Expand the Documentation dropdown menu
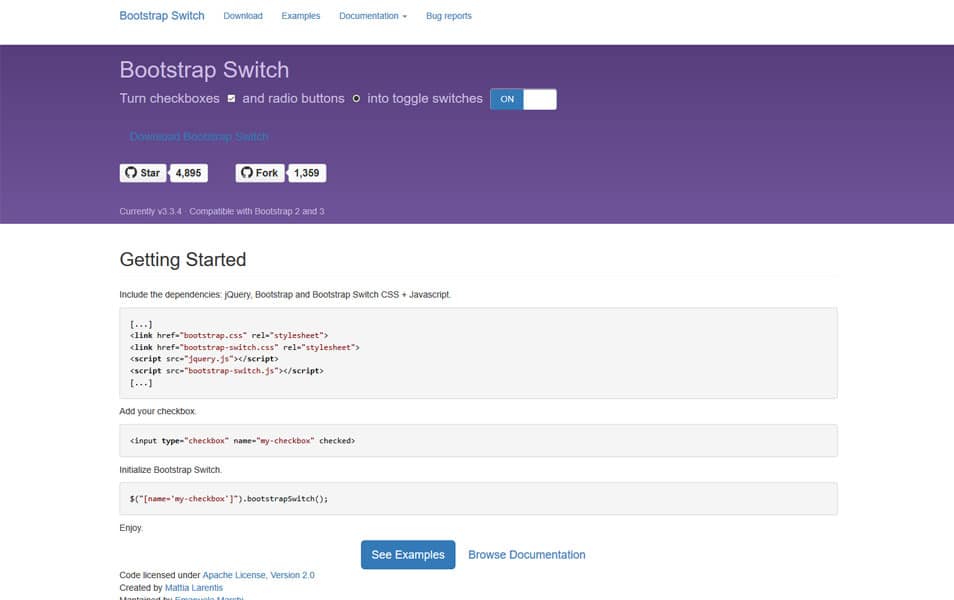 pyautogui.click(x=373, y=16)
